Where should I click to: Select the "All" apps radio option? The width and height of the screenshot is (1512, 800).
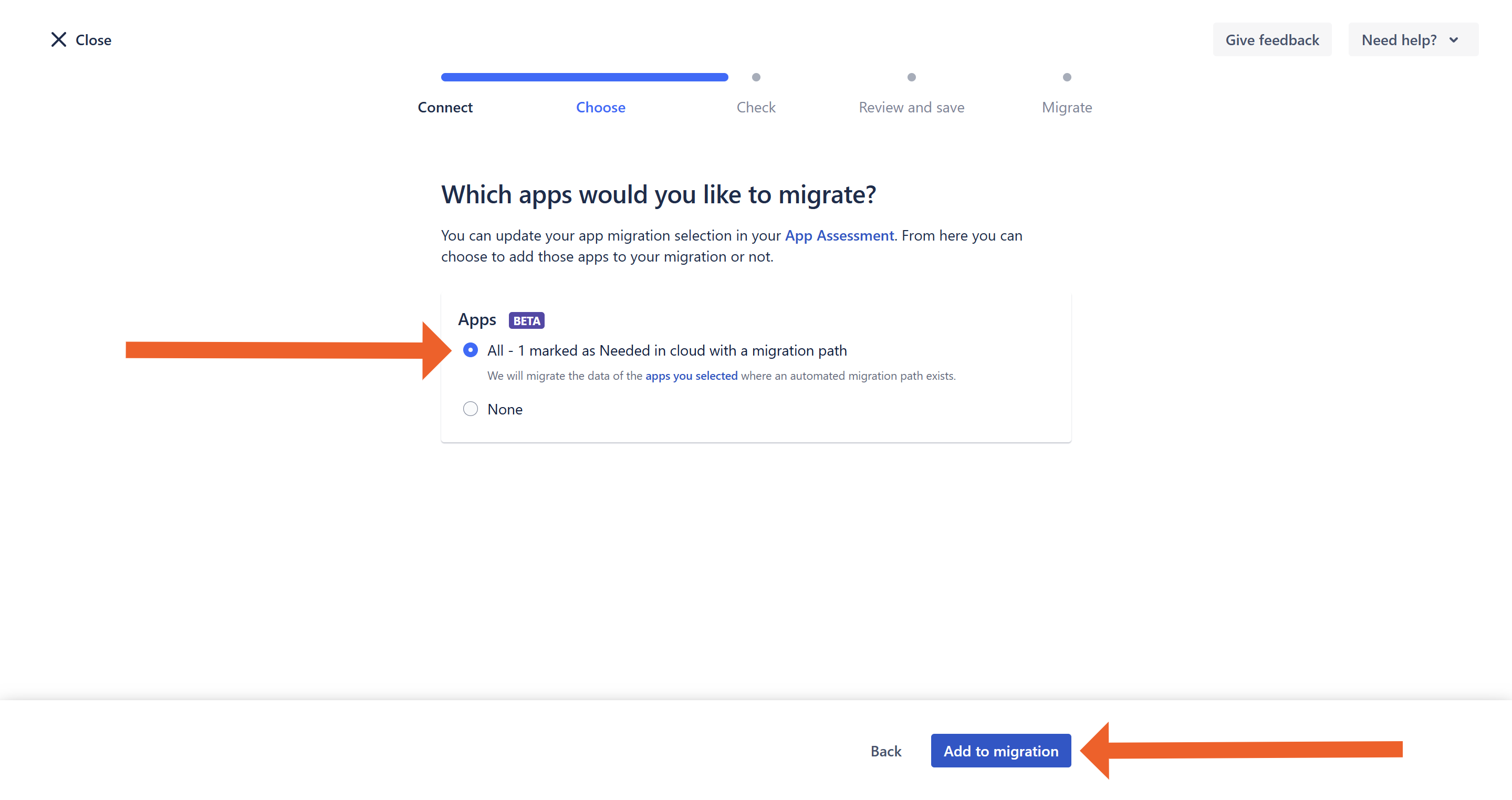coord(470,350)
